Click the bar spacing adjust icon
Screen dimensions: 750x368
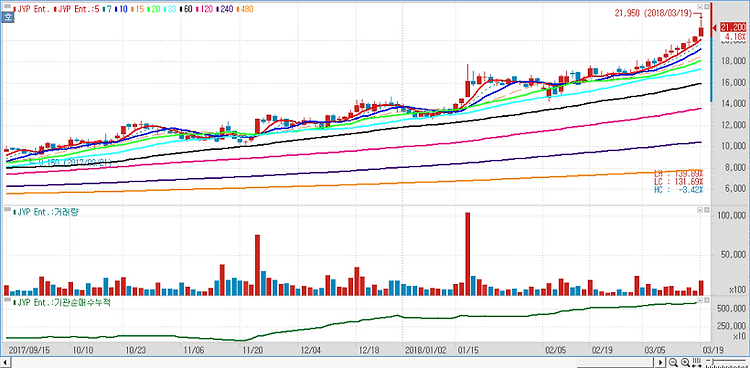point(697,362)
